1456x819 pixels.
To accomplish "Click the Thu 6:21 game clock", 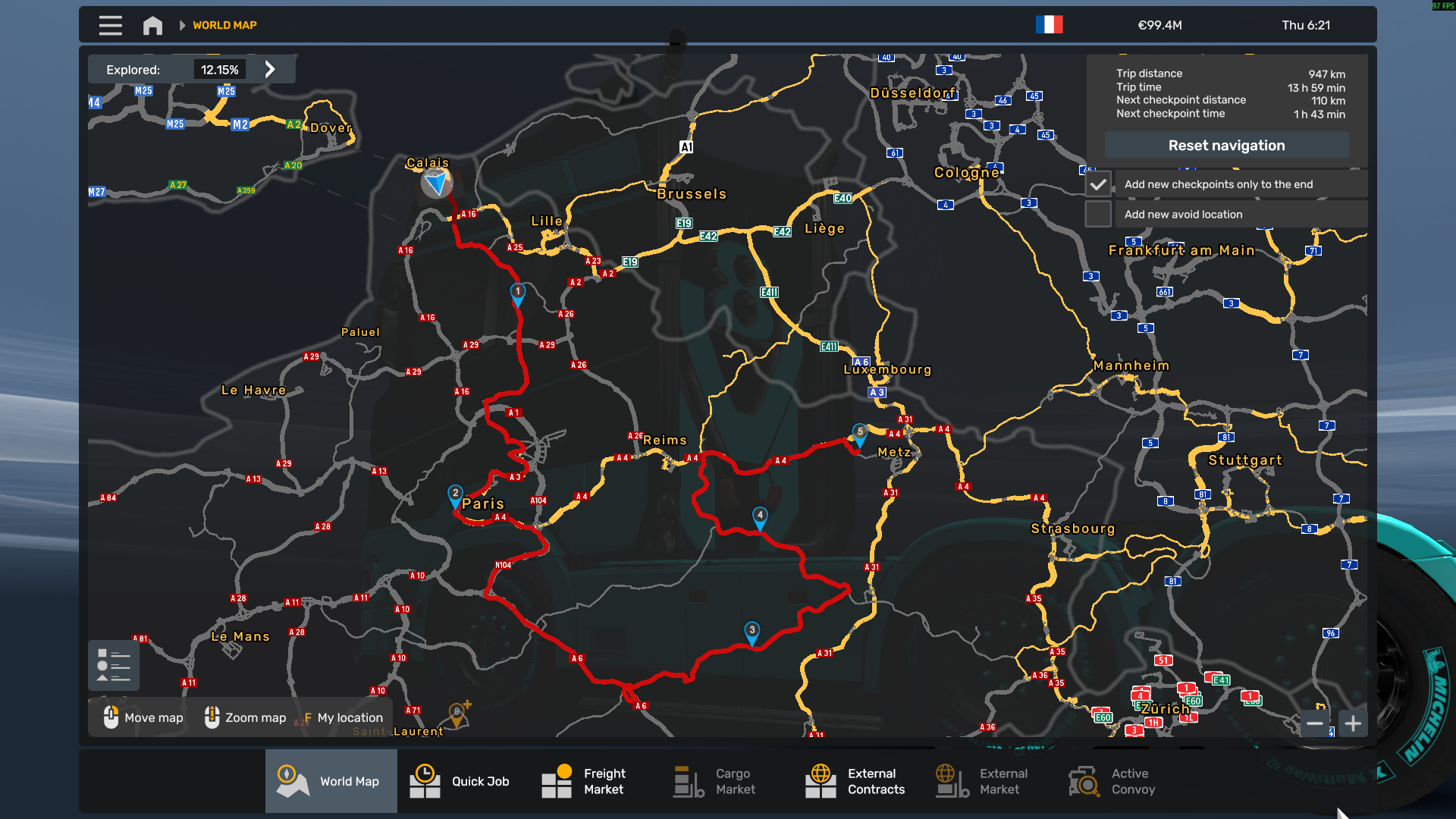I will pos(1306,25).
